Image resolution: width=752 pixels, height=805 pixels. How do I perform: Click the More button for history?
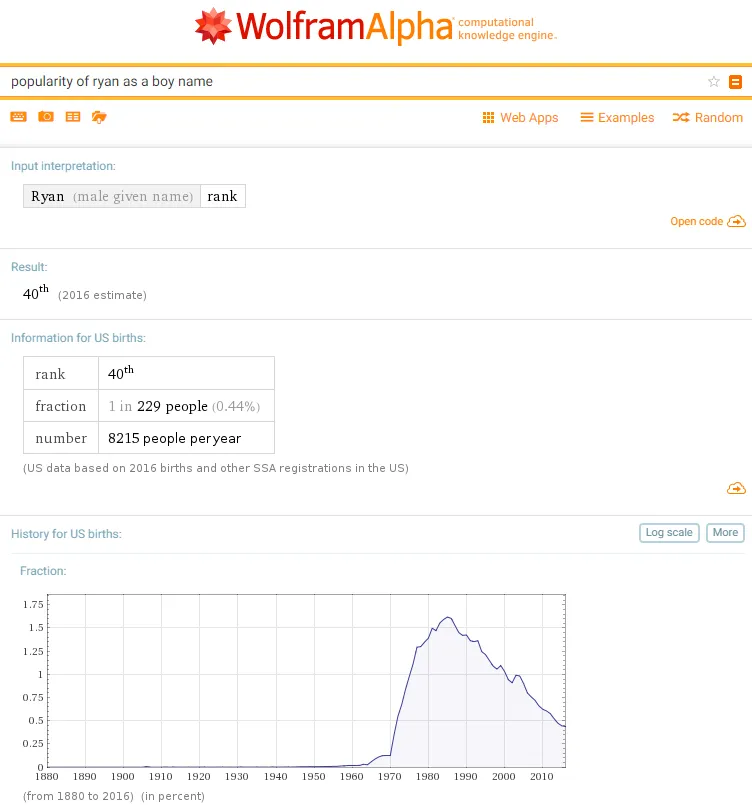pos(725,533)
